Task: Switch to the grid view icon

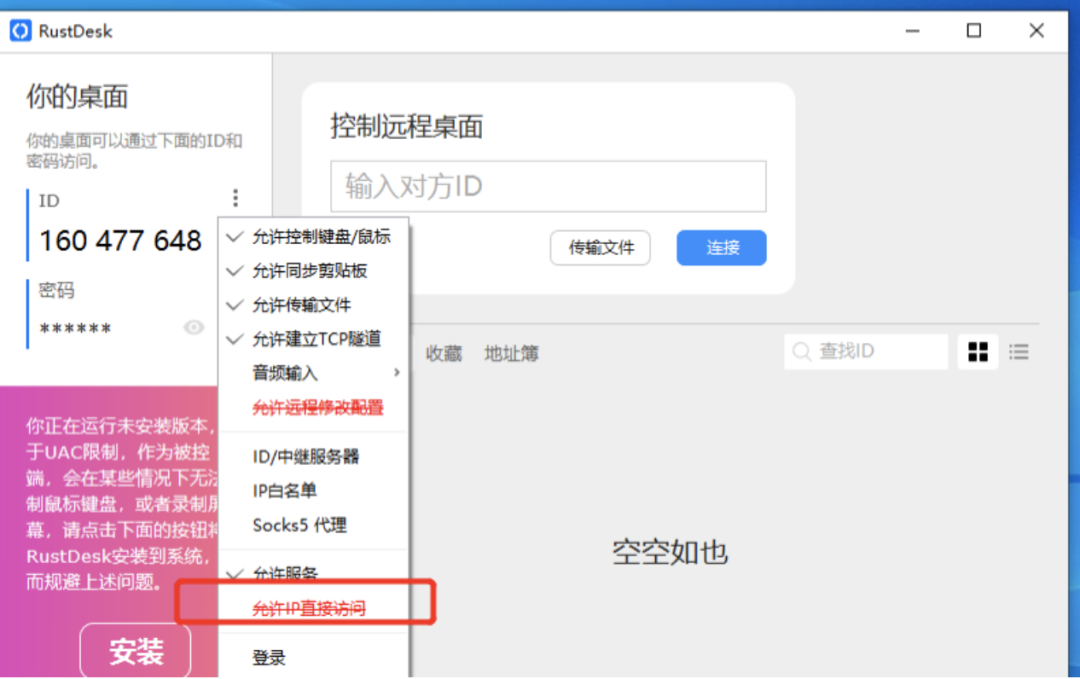Action: tap(977, 352)
